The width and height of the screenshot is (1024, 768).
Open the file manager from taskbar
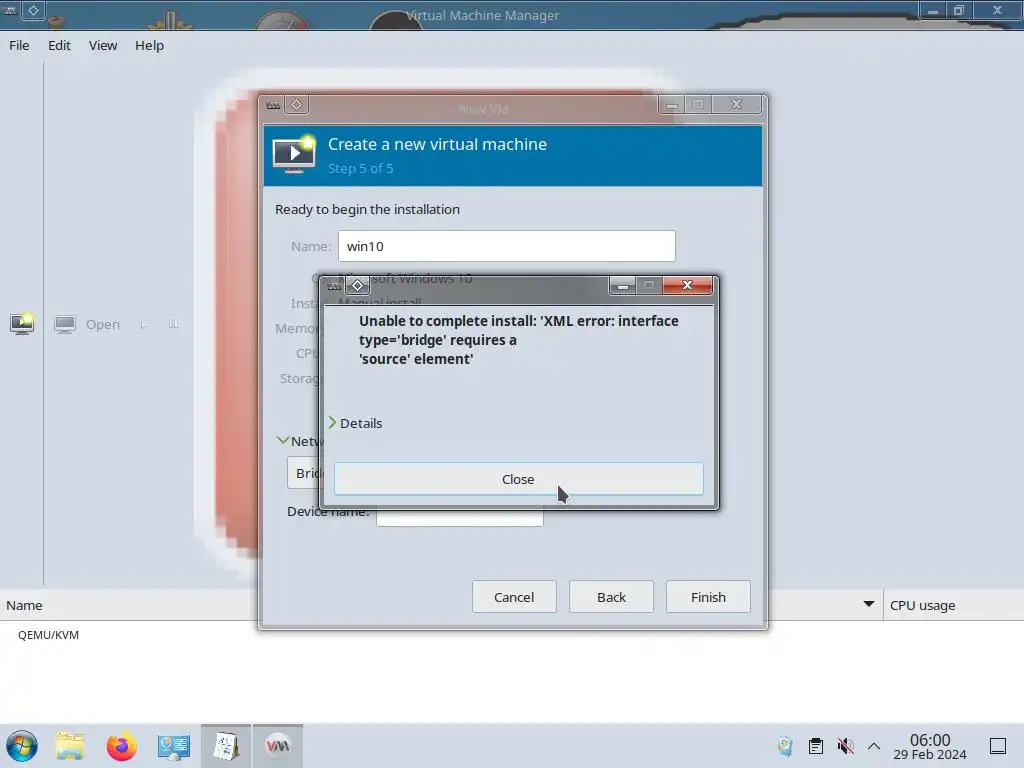point(70,746)
